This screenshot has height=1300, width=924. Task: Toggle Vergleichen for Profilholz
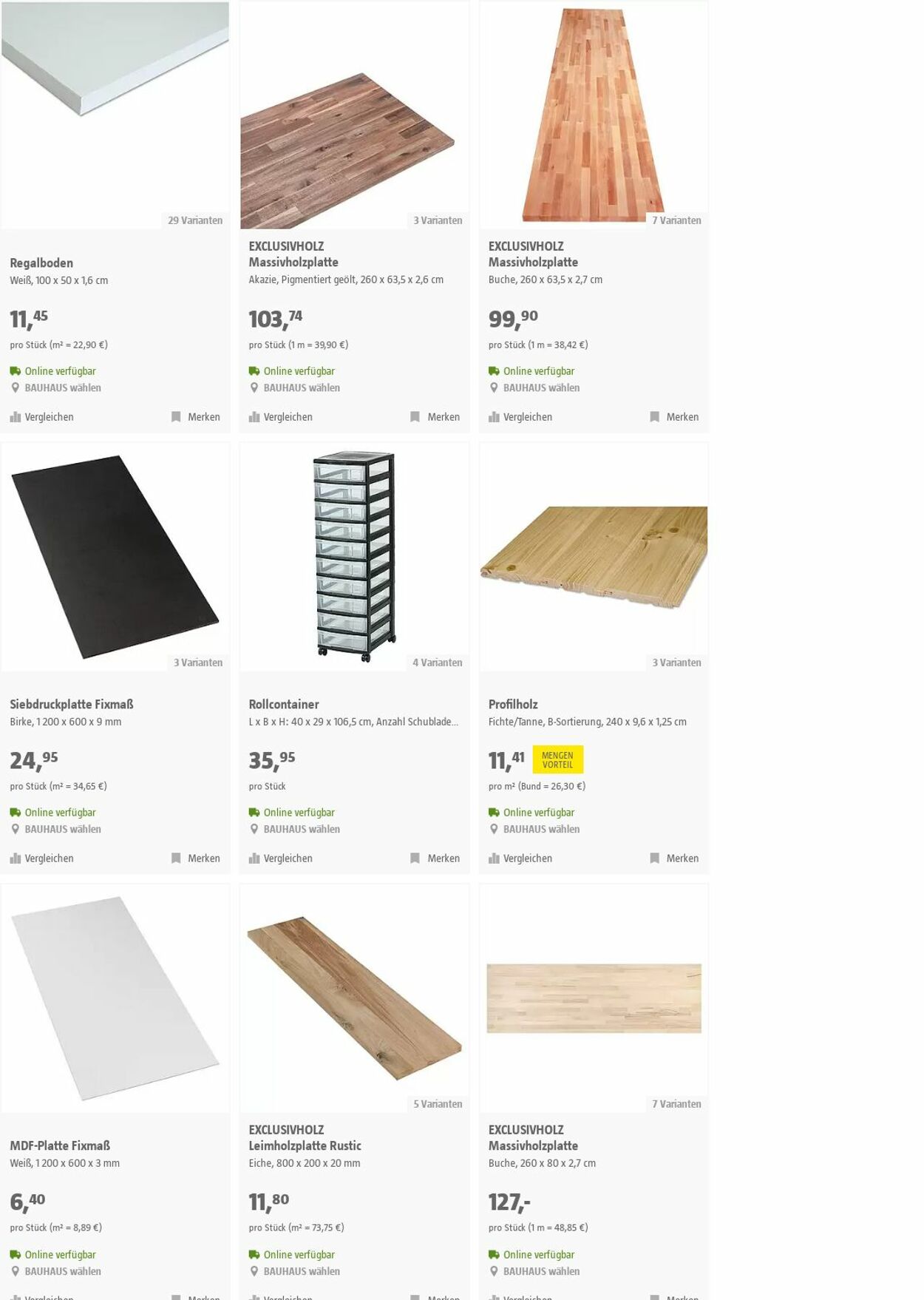(520, 859)
